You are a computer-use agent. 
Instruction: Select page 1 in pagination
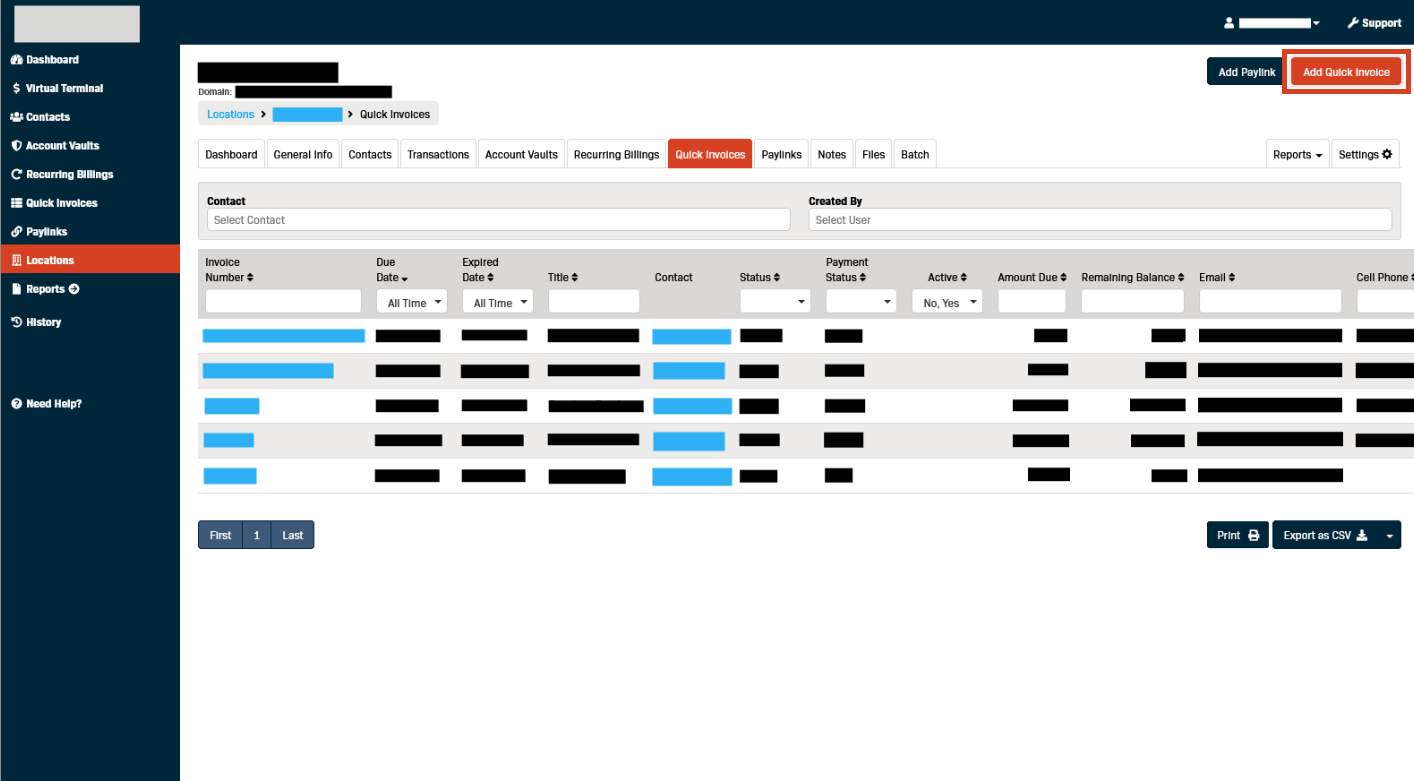[257, 535]
